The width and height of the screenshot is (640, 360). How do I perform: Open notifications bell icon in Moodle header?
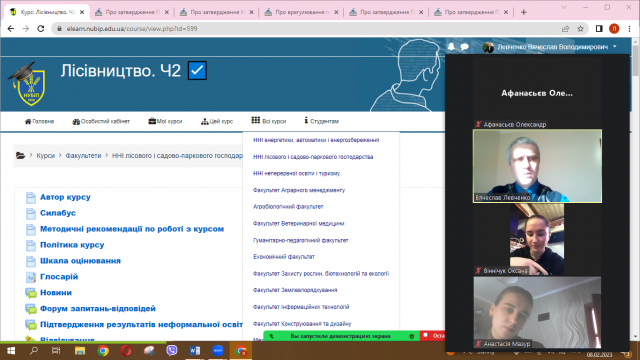pos(451,47)
